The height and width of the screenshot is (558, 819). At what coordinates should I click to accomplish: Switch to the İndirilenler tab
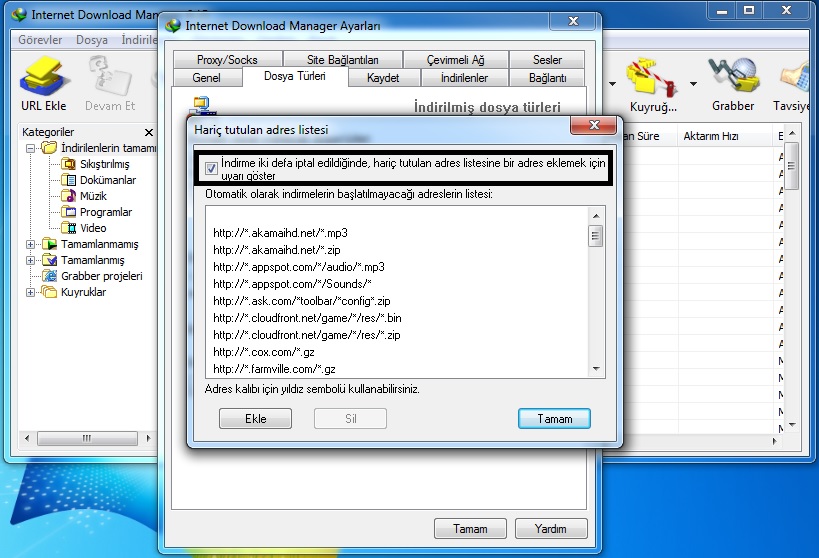[x=464, y=78]
